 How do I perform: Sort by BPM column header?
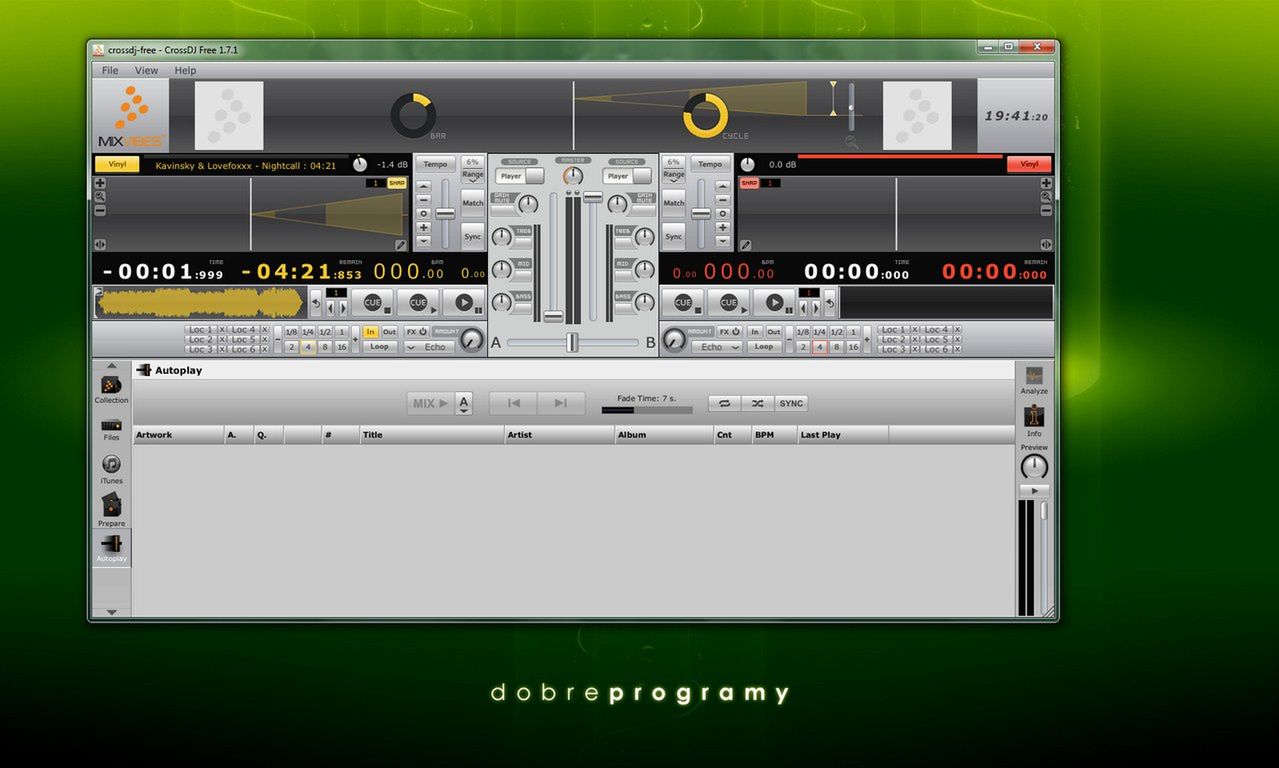[774, 435]
